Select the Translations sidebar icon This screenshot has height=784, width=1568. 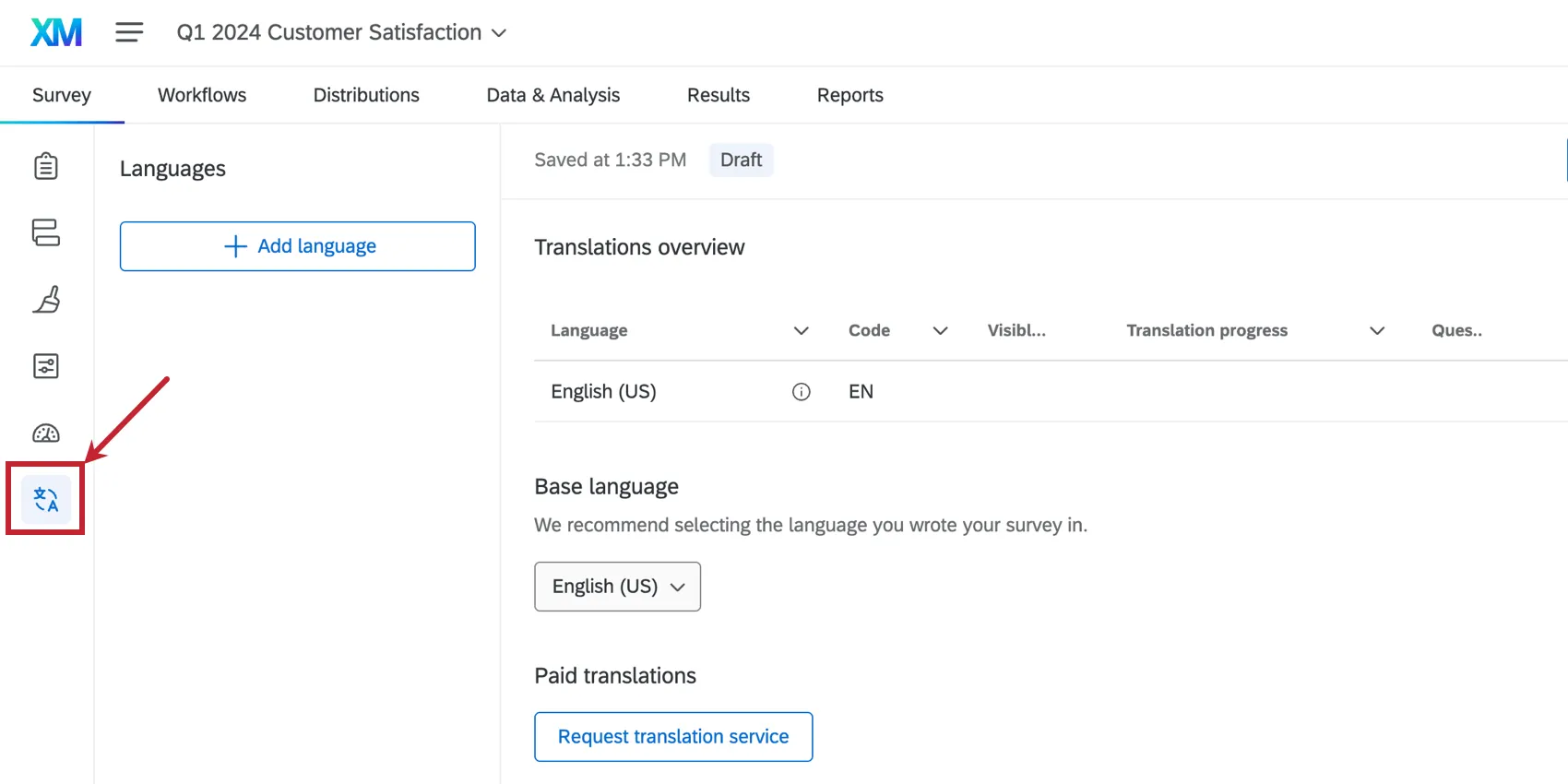point(46,499)
